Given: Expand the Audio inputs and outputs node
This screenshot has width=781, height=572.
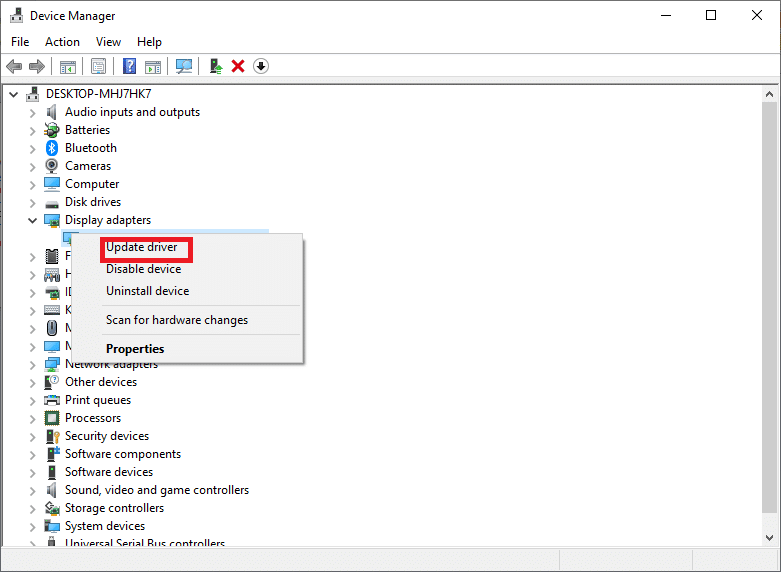Looking at the screenshot, I should (x=33, y=112).
